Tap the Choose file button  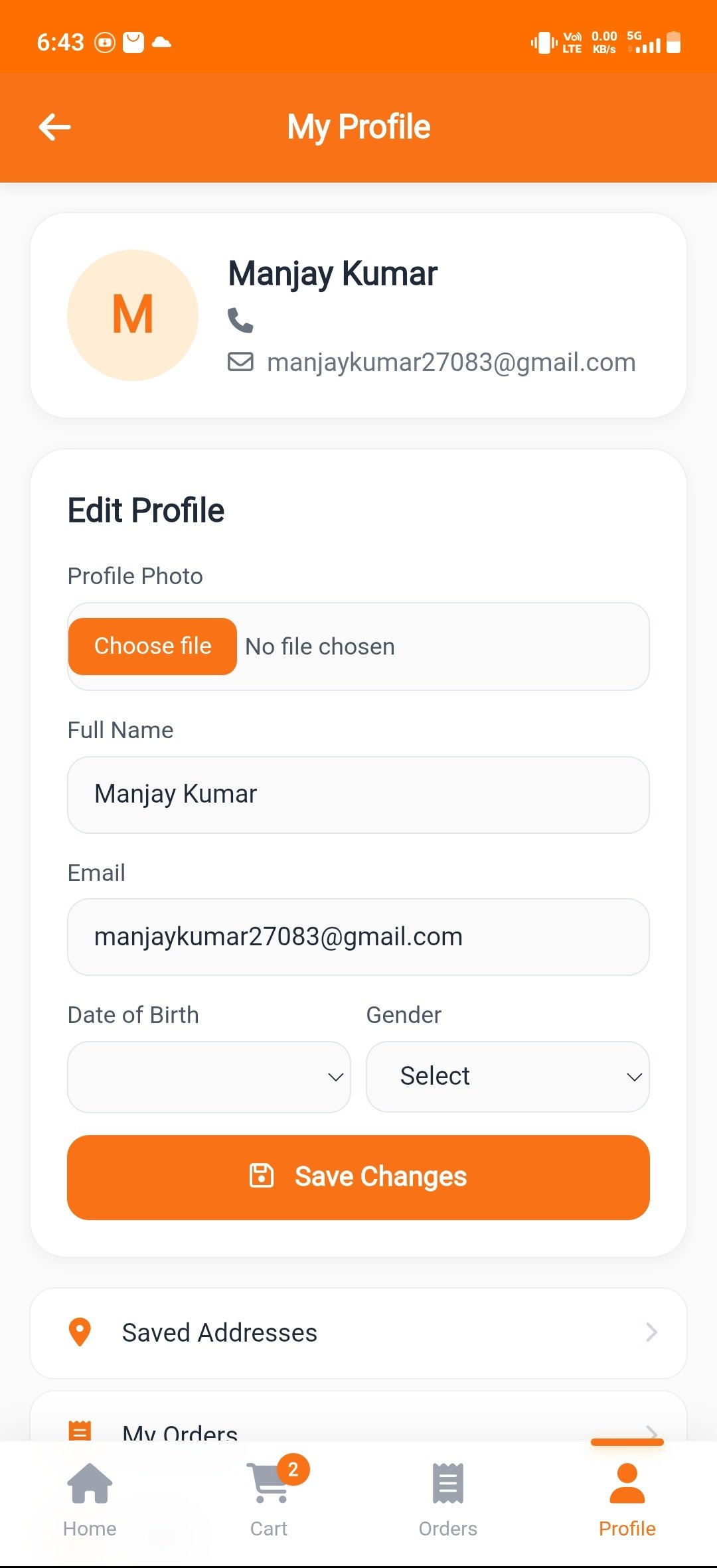point(153,647)
